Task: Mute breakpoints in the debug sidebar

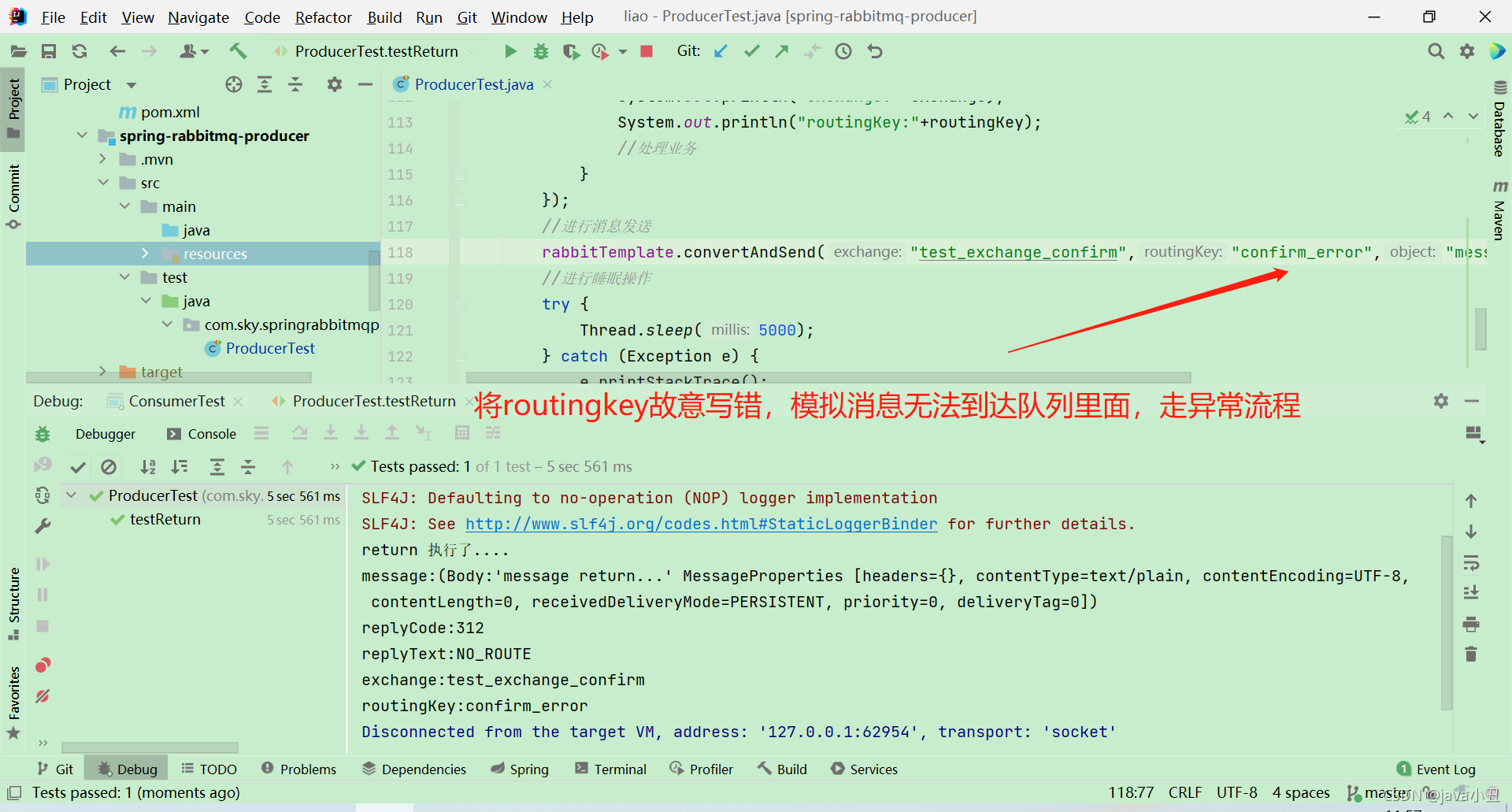Action: (43, 696)
